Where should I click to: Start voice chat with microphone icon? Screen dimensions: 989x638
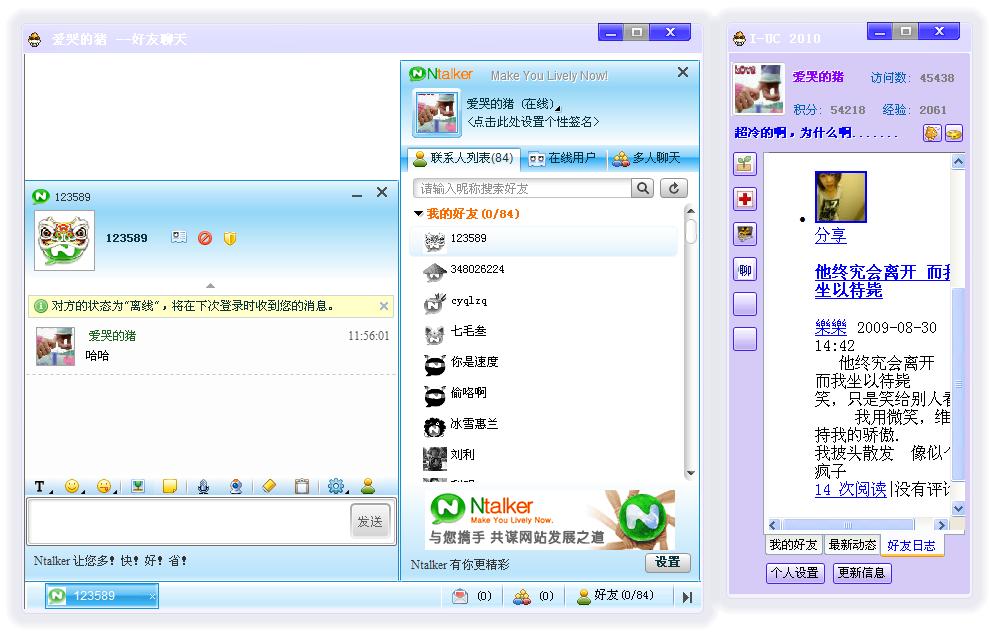203,486
